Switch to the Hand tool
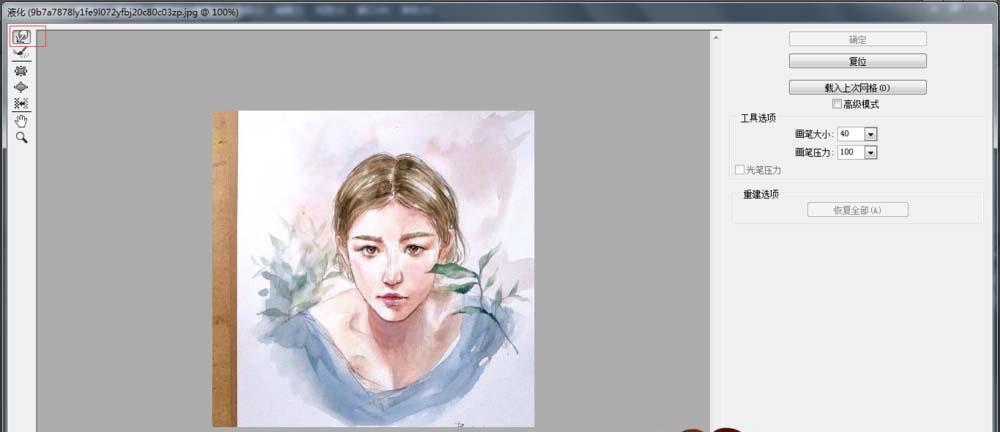1000x432 pixels. coord(21,120)
